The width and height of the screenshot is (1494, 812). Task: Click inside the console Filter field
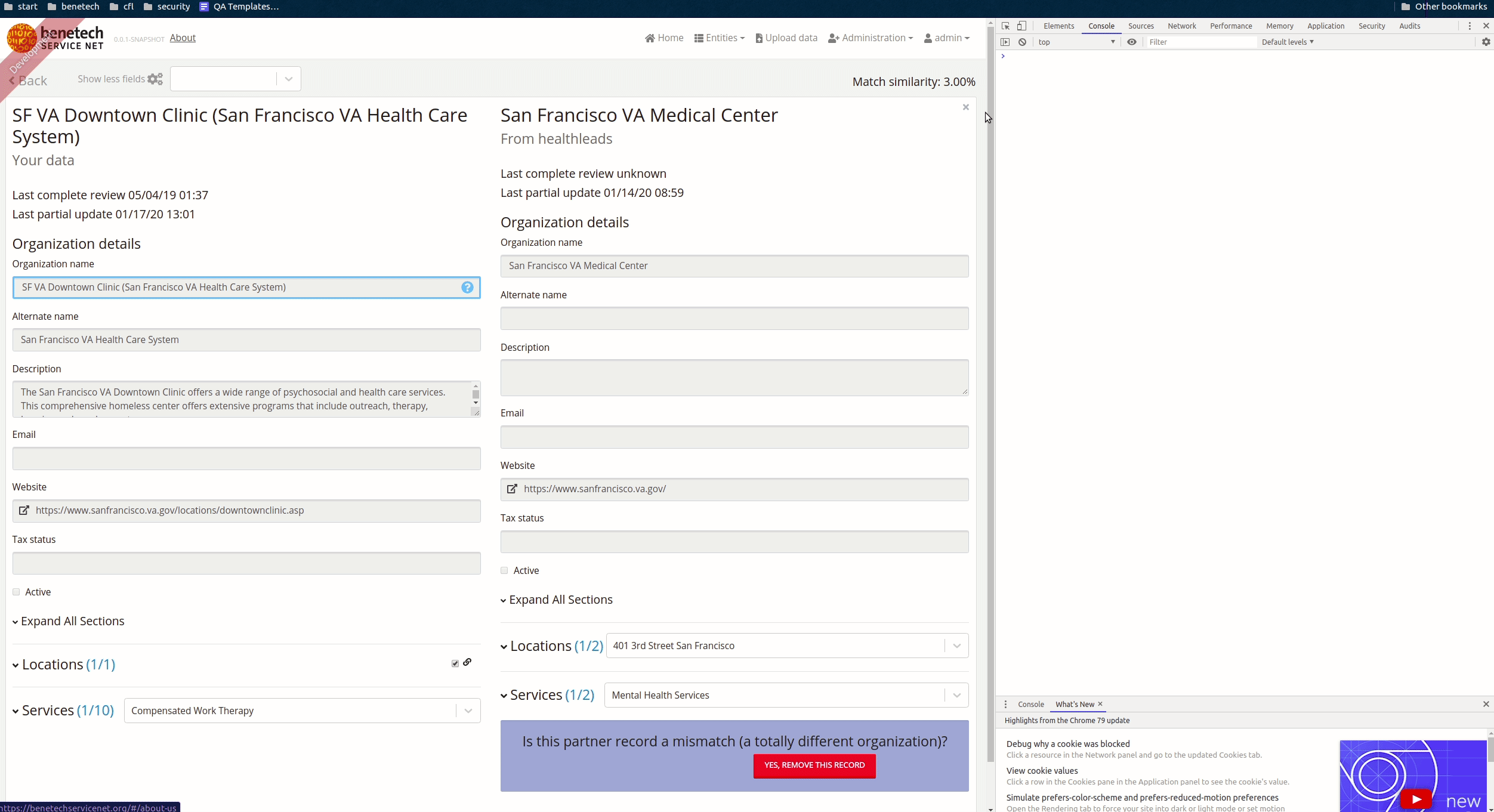coord(1199,42)
